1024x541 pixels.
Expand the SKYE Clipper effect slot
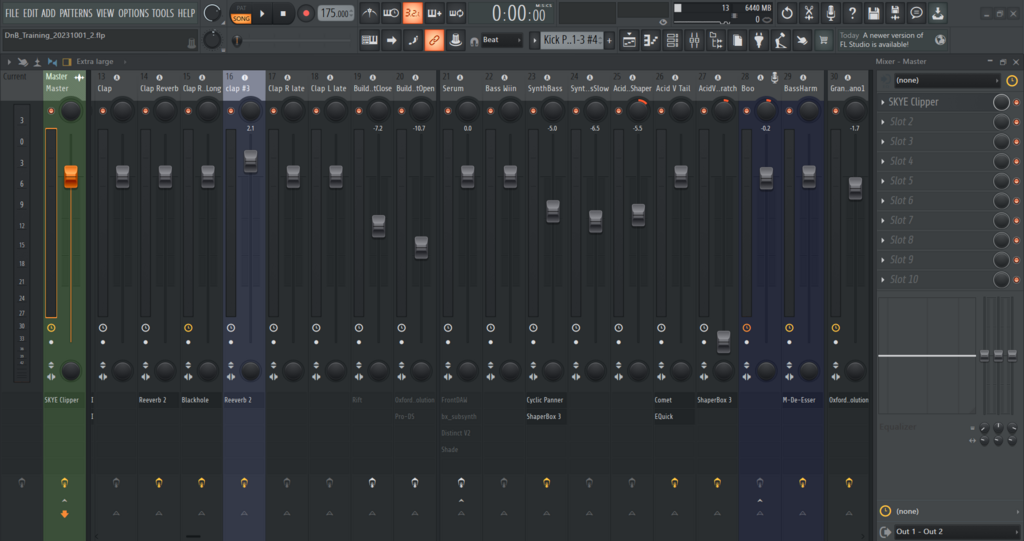883,102
